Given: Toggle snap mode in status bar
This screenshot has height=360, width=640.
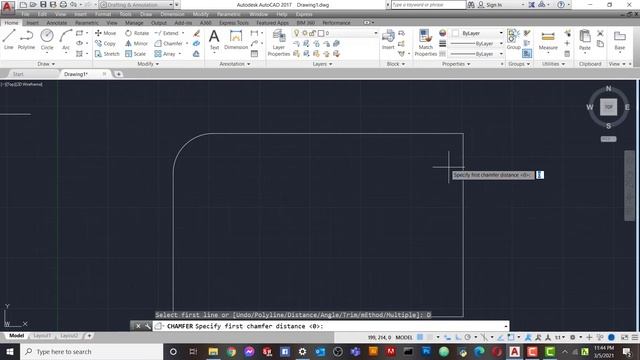Looking at the screenshot, I should [430, 337].
